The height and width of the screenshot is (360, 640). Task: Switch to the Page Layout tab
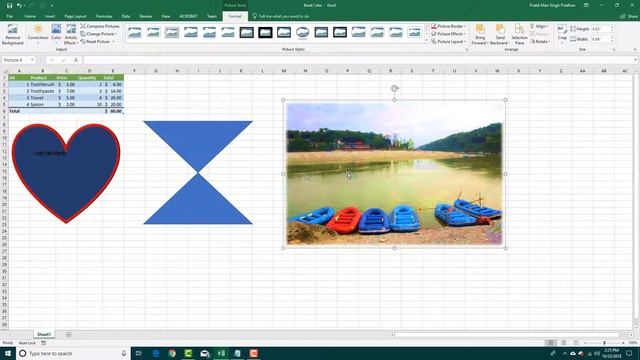pos(75,16)
